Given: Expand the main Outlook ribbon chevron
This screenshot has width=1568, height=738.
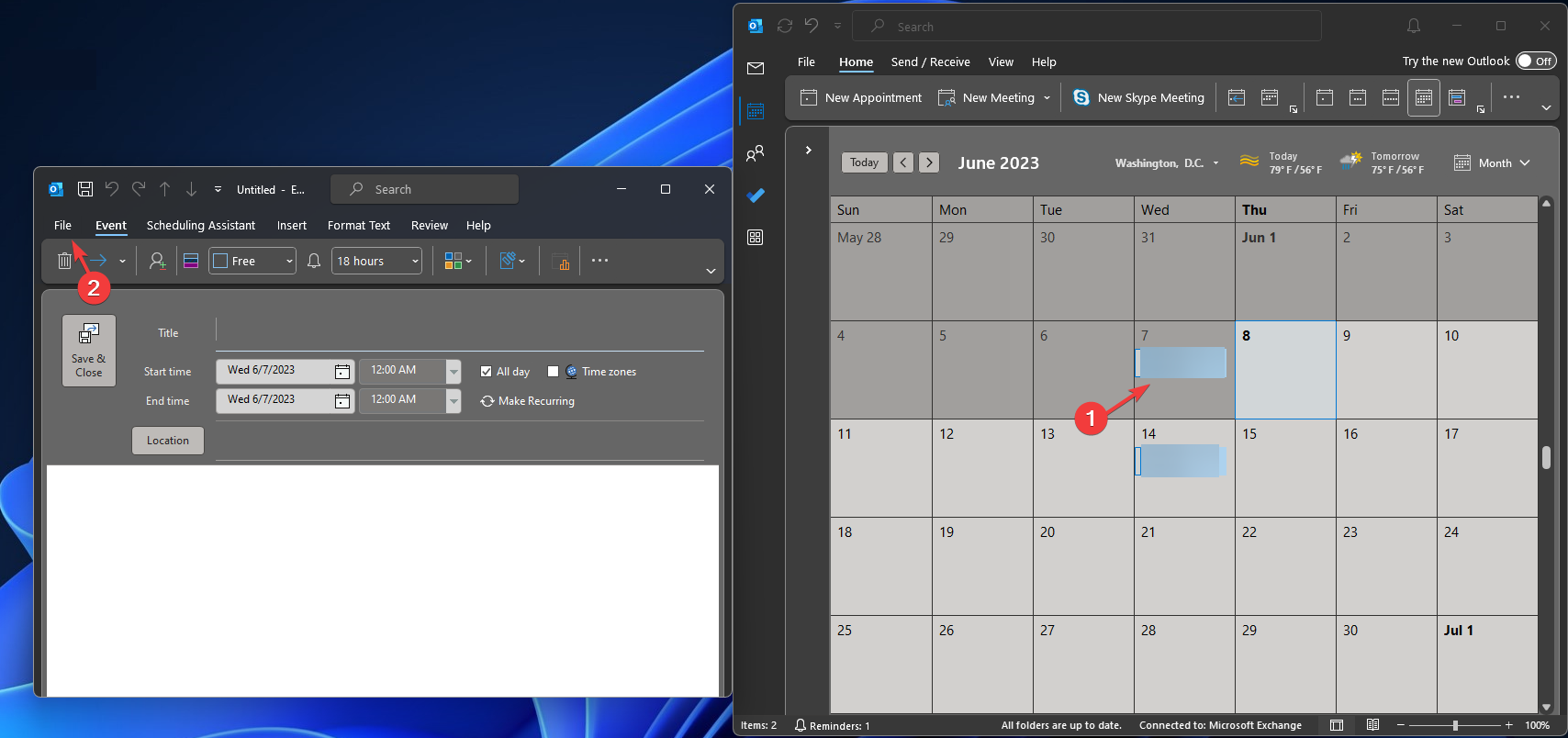Looking at the screenshot, I should [x=1546, y=108].
